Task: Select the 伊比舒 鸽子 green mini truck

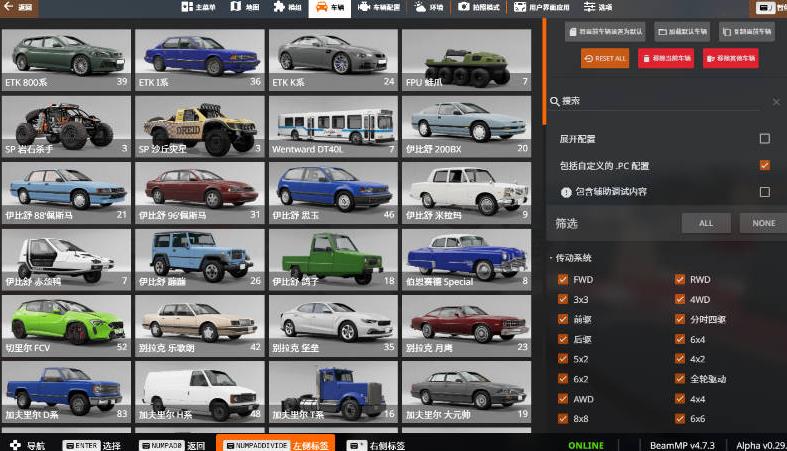Action: coord(333,259)
